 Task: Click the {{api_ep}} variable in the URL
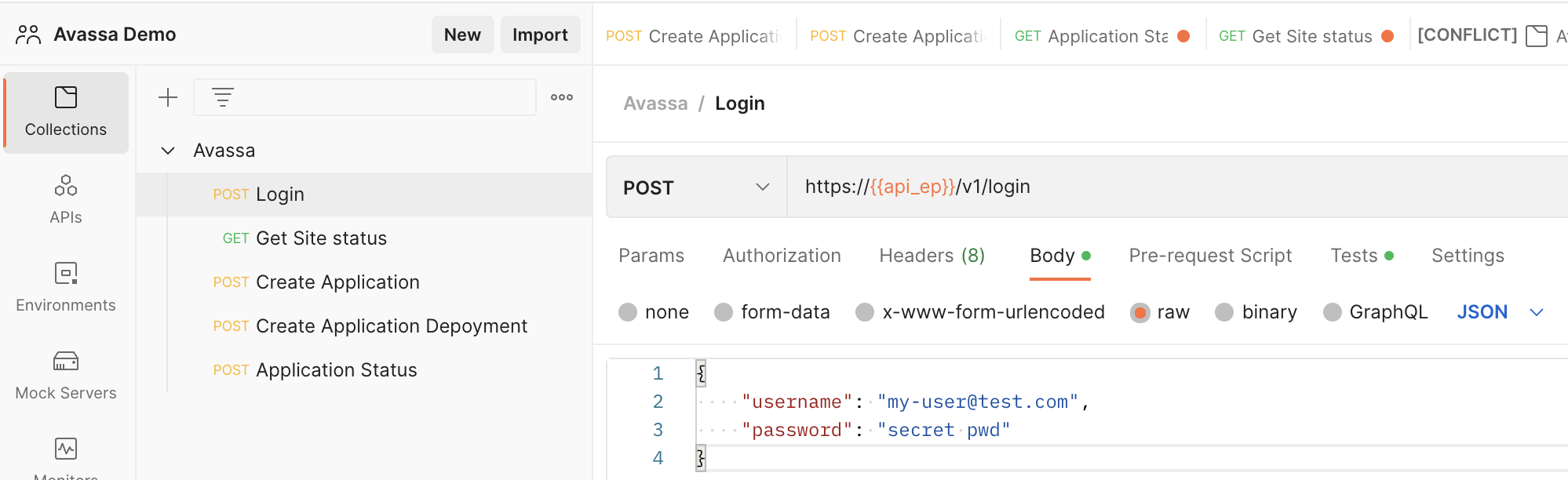click(x=913, y=187)
